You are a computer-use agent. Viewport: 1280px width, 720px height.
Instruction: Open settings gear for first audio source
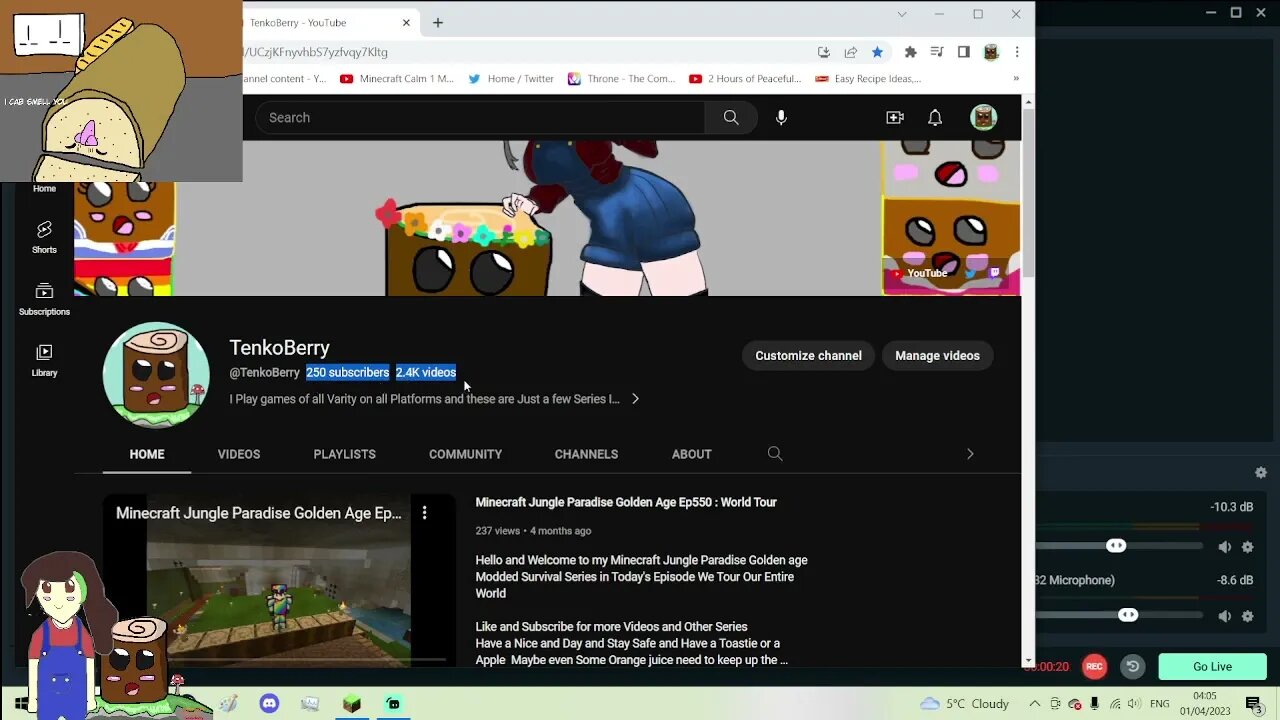(x=1247, y=547)
